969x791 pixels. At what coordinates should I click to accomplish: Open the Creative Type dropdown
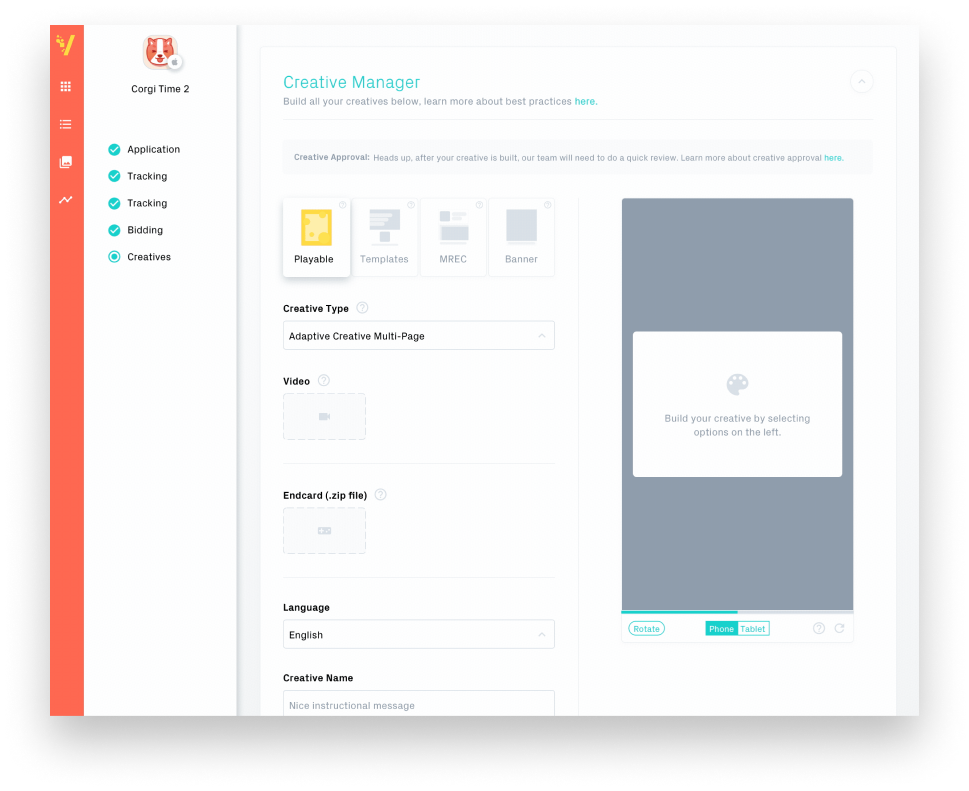click(418, 336)
